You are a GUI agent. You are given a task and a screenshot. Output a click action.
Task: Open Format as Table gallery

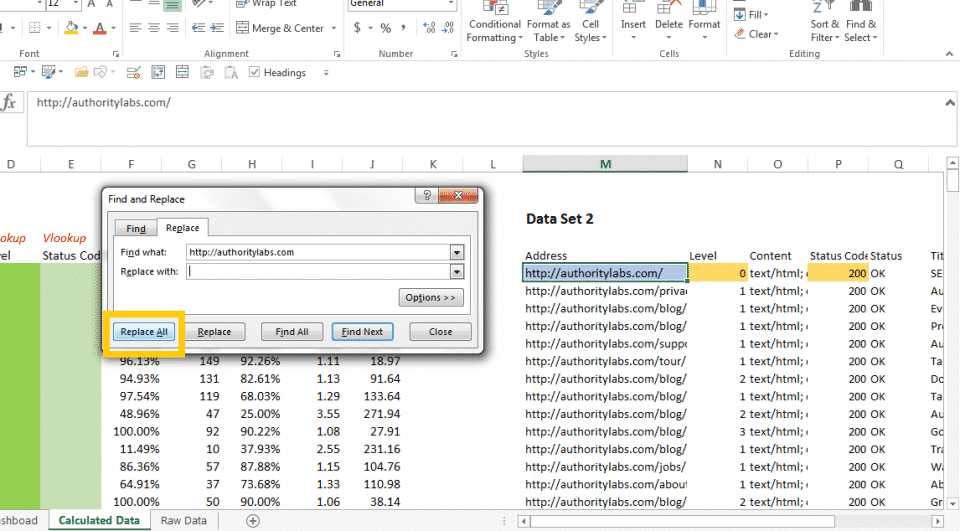click(549, 23)
